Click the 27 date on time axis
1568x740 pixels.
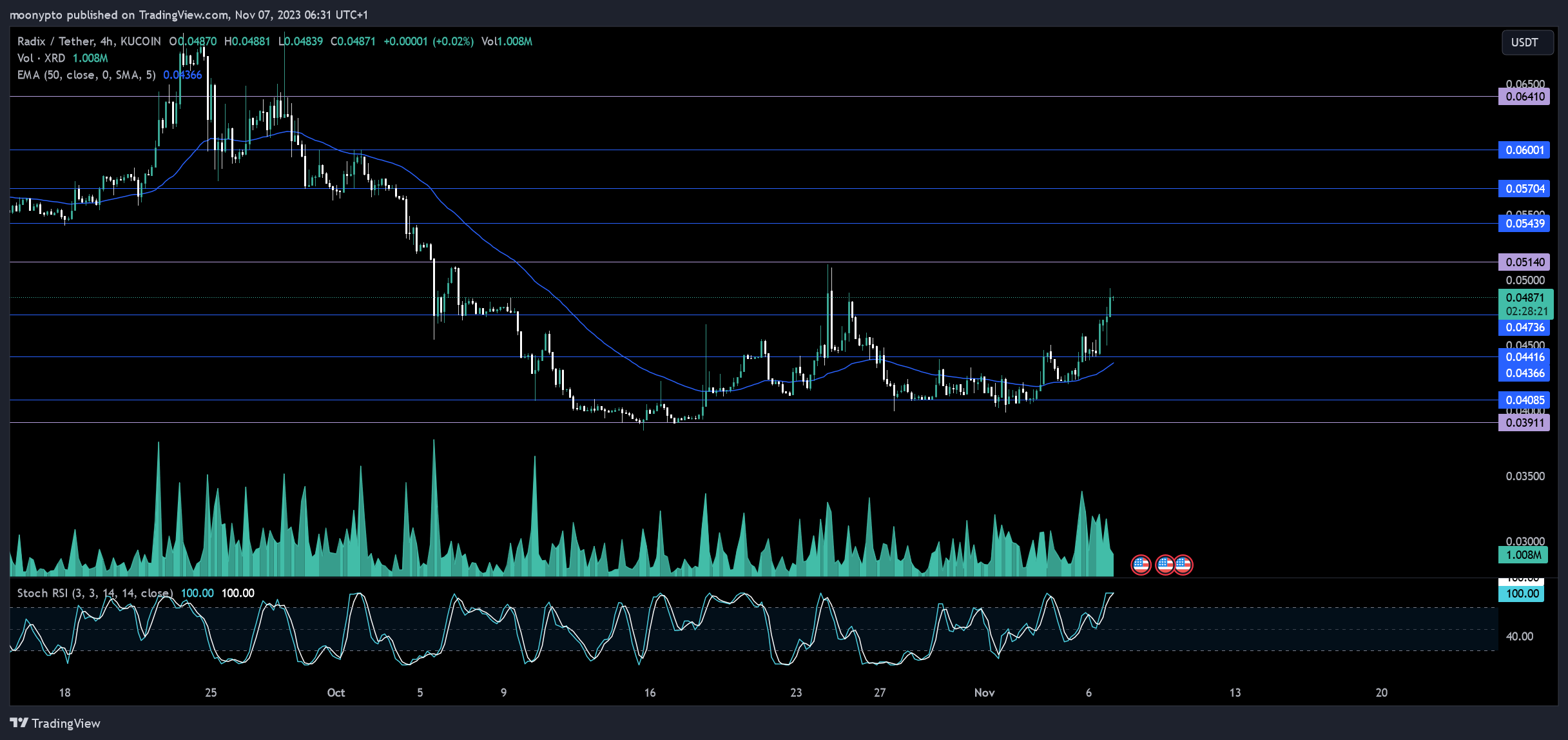(x=880, y=693)
